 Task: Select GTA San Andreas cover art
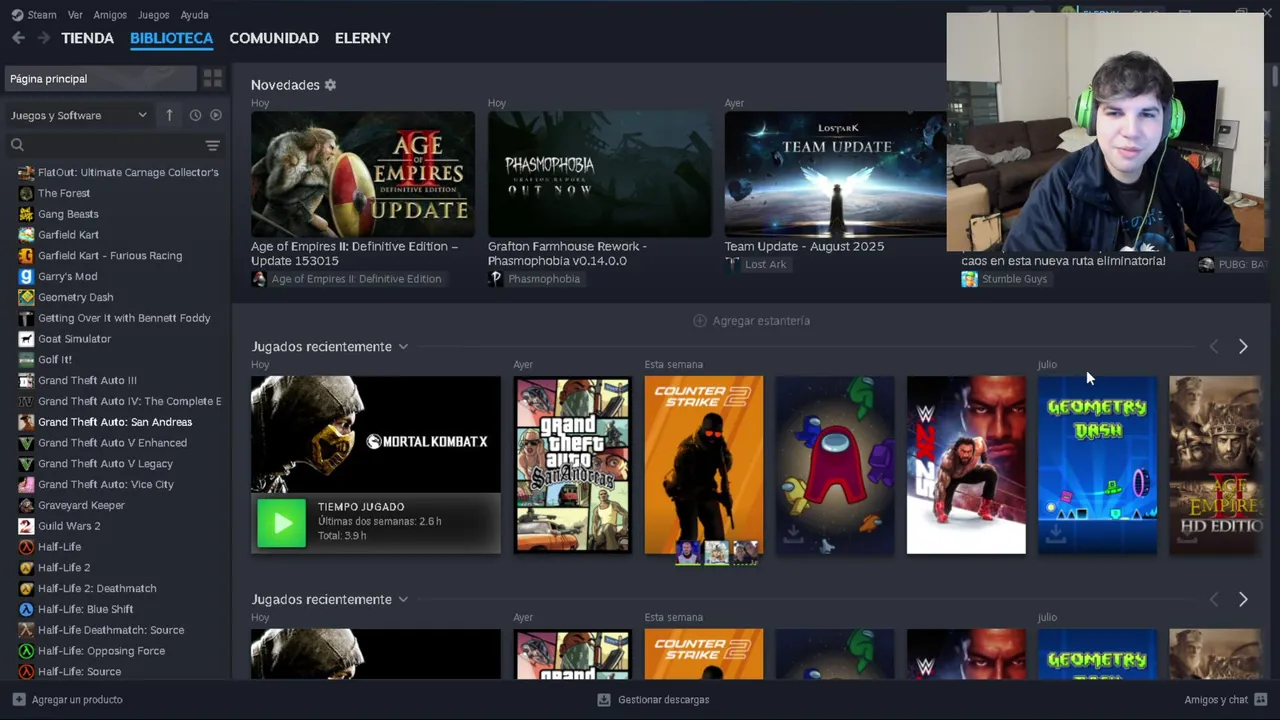pyautogui.click(x=572, y=465)
